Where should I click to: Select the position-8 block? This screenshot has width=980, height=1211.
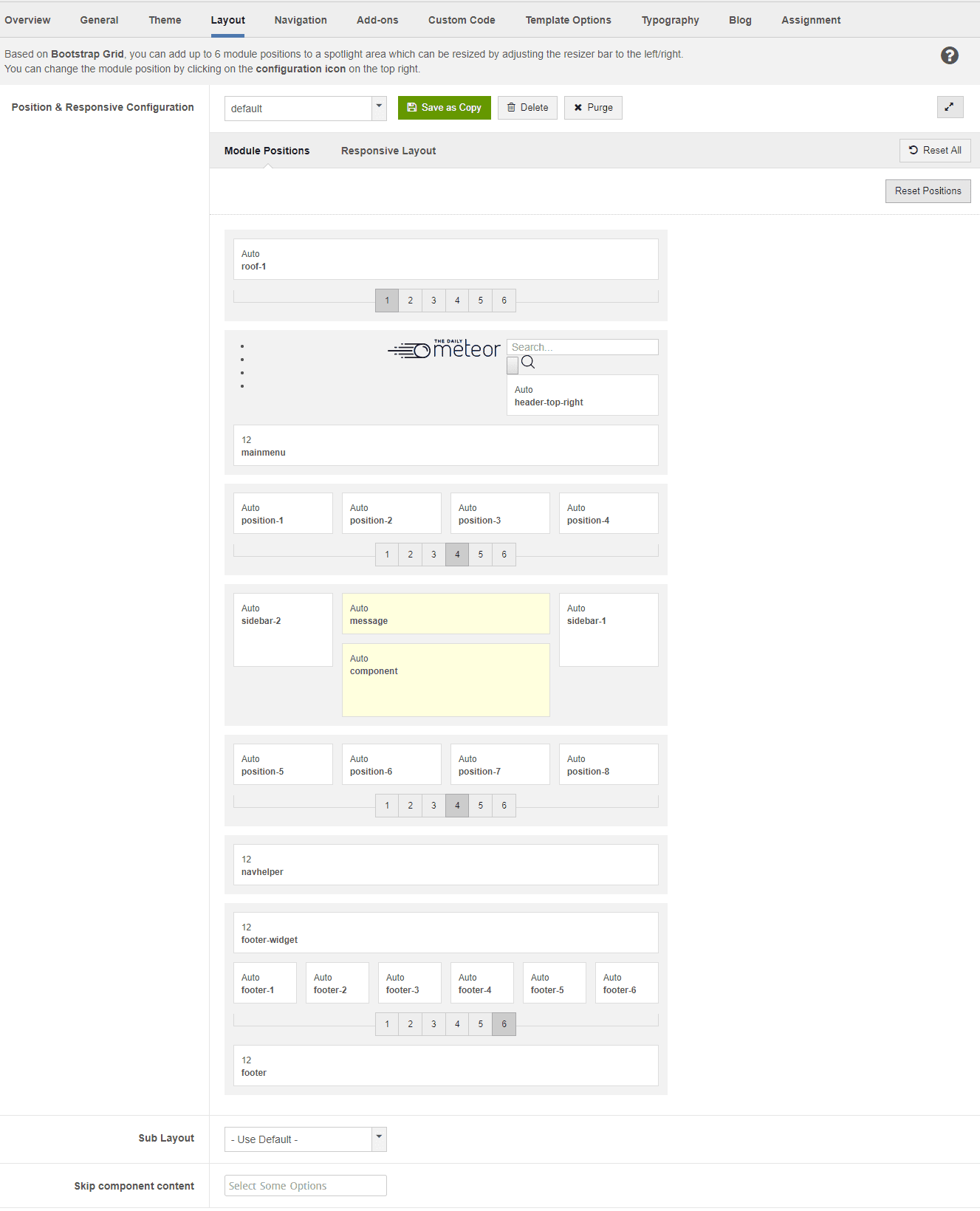tap(609, 764)
